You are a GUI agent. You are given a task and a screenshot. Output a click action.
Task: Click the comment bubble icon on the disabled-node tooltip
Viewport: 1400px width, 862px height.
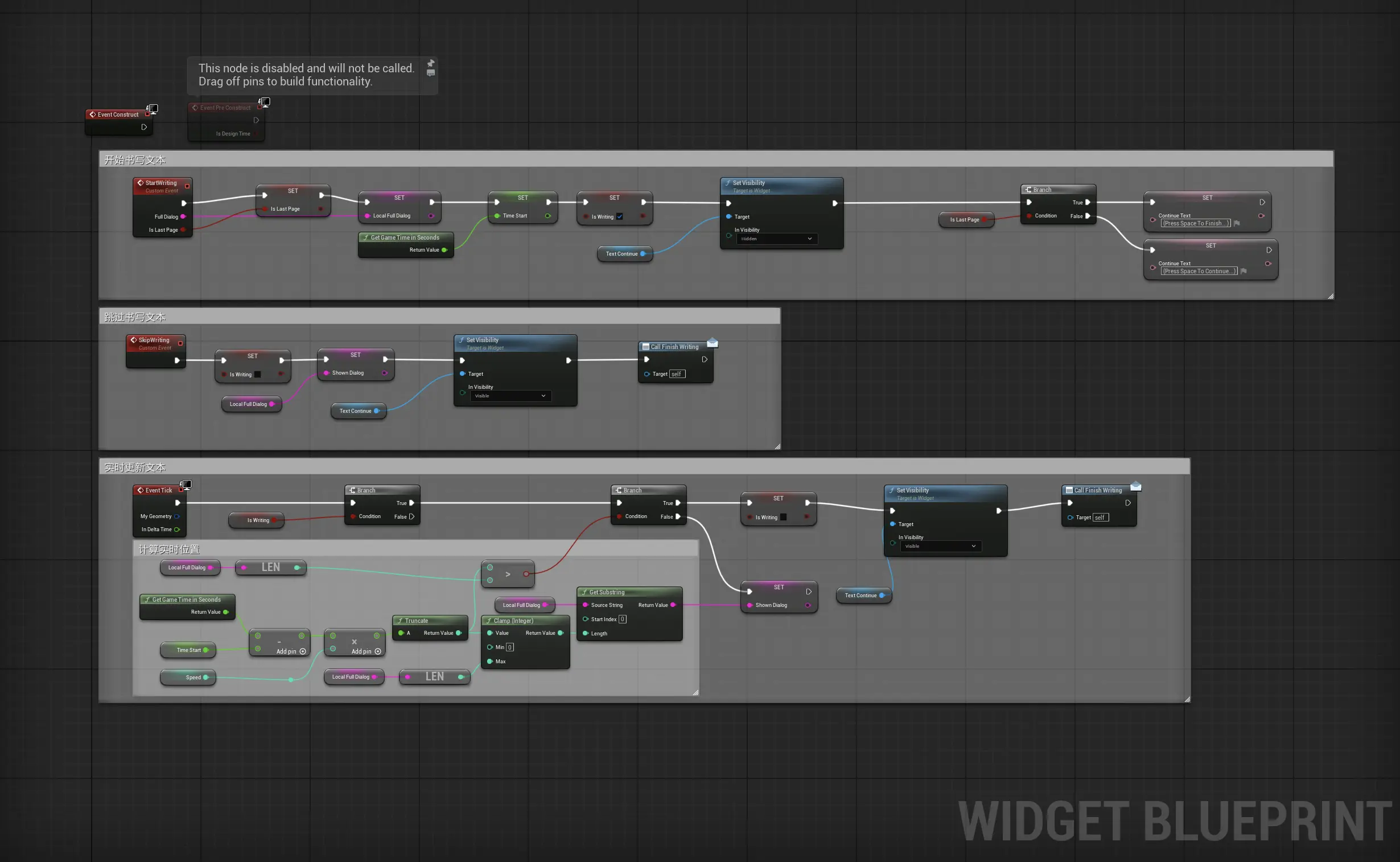click(x=431, y=73)
